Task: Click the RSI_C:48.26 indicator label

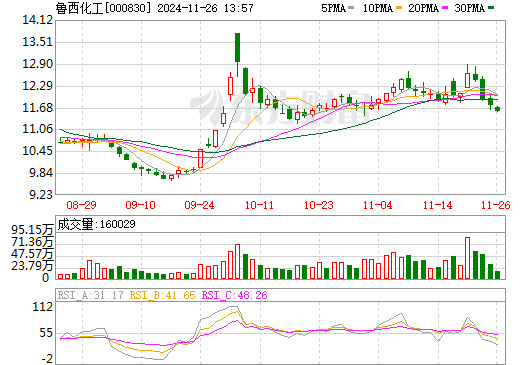Action: (x=235, y=295)
